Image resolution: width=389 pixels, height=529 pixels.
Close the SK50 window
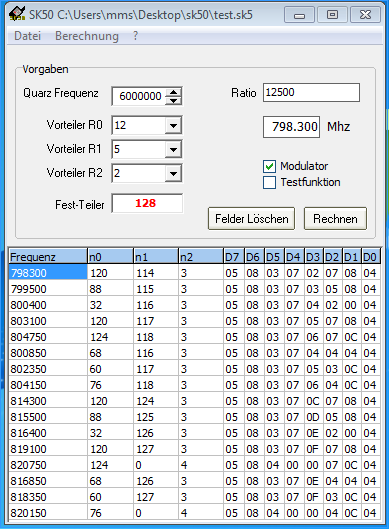click(365, 15)
